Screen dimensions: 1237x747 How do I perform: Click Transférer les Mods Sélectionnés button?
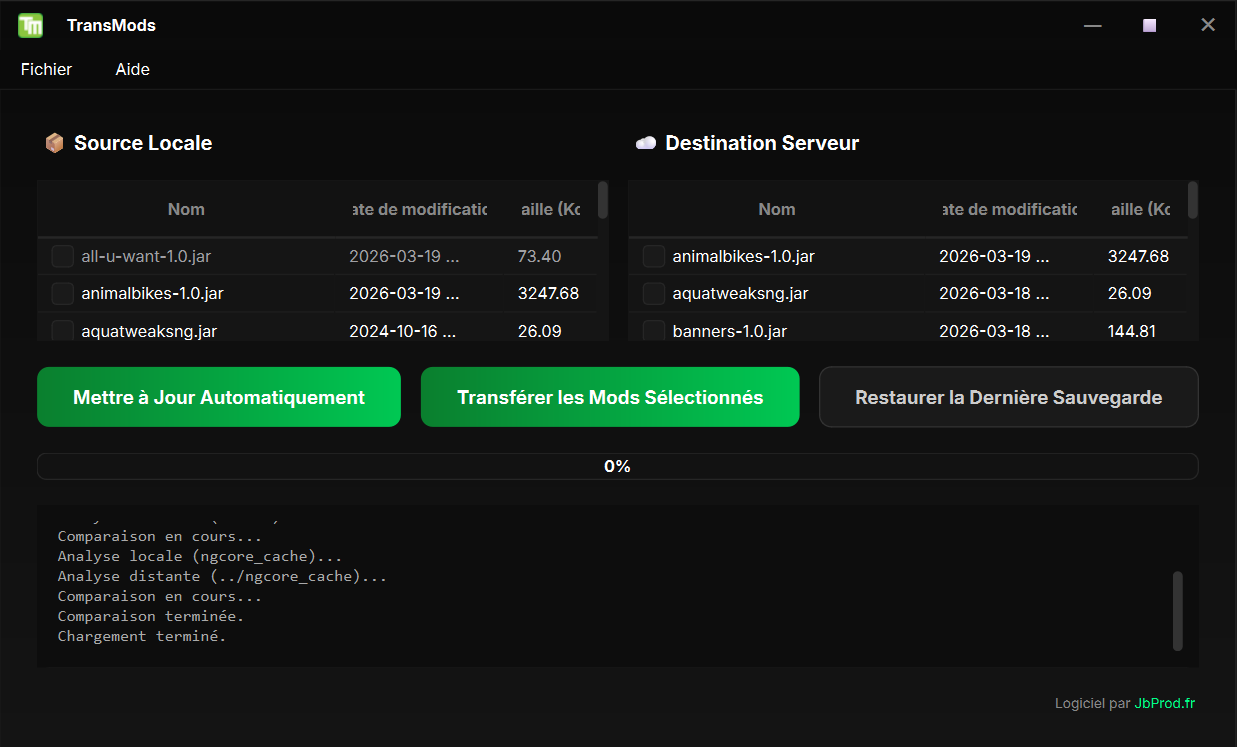610,397
